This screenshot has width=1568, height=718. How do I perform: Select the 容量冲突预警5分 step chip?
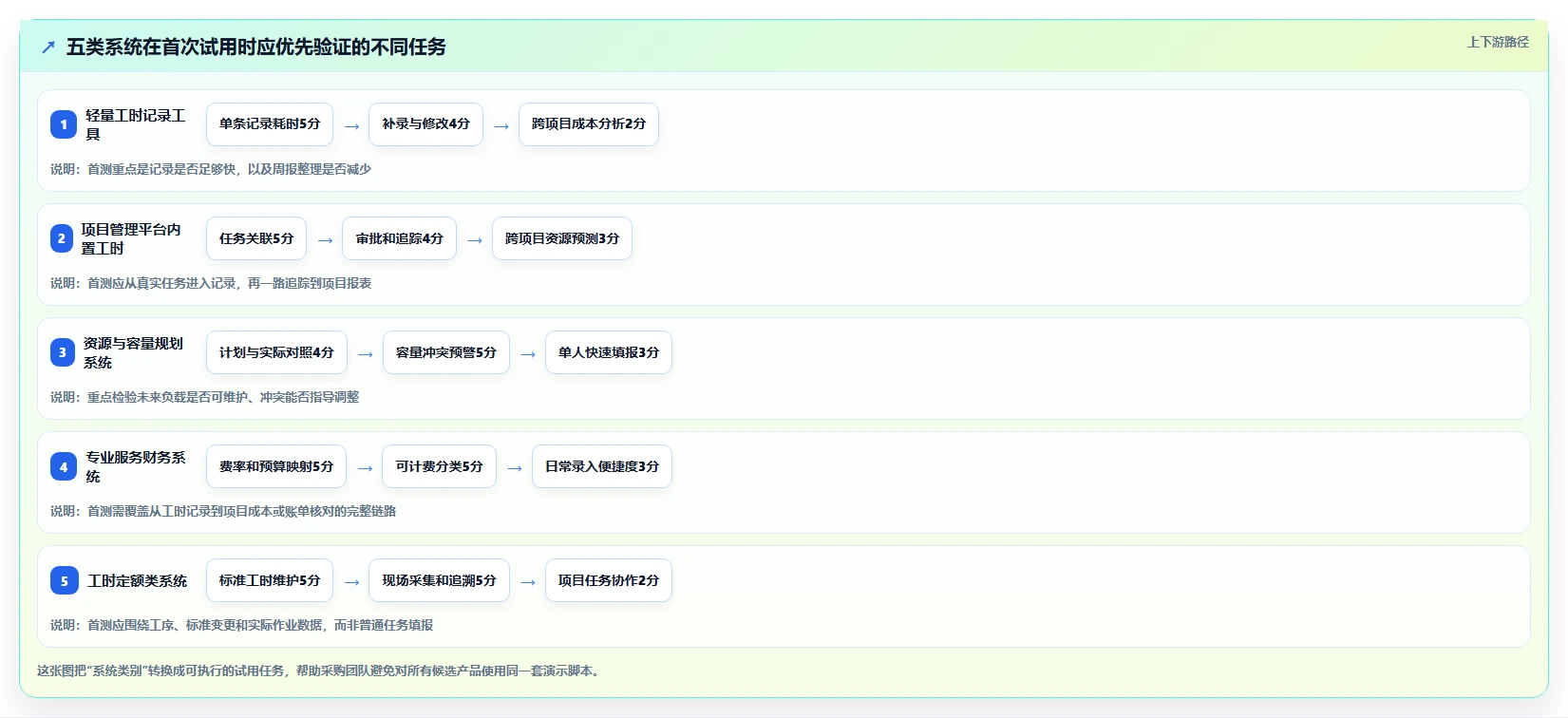446,352
